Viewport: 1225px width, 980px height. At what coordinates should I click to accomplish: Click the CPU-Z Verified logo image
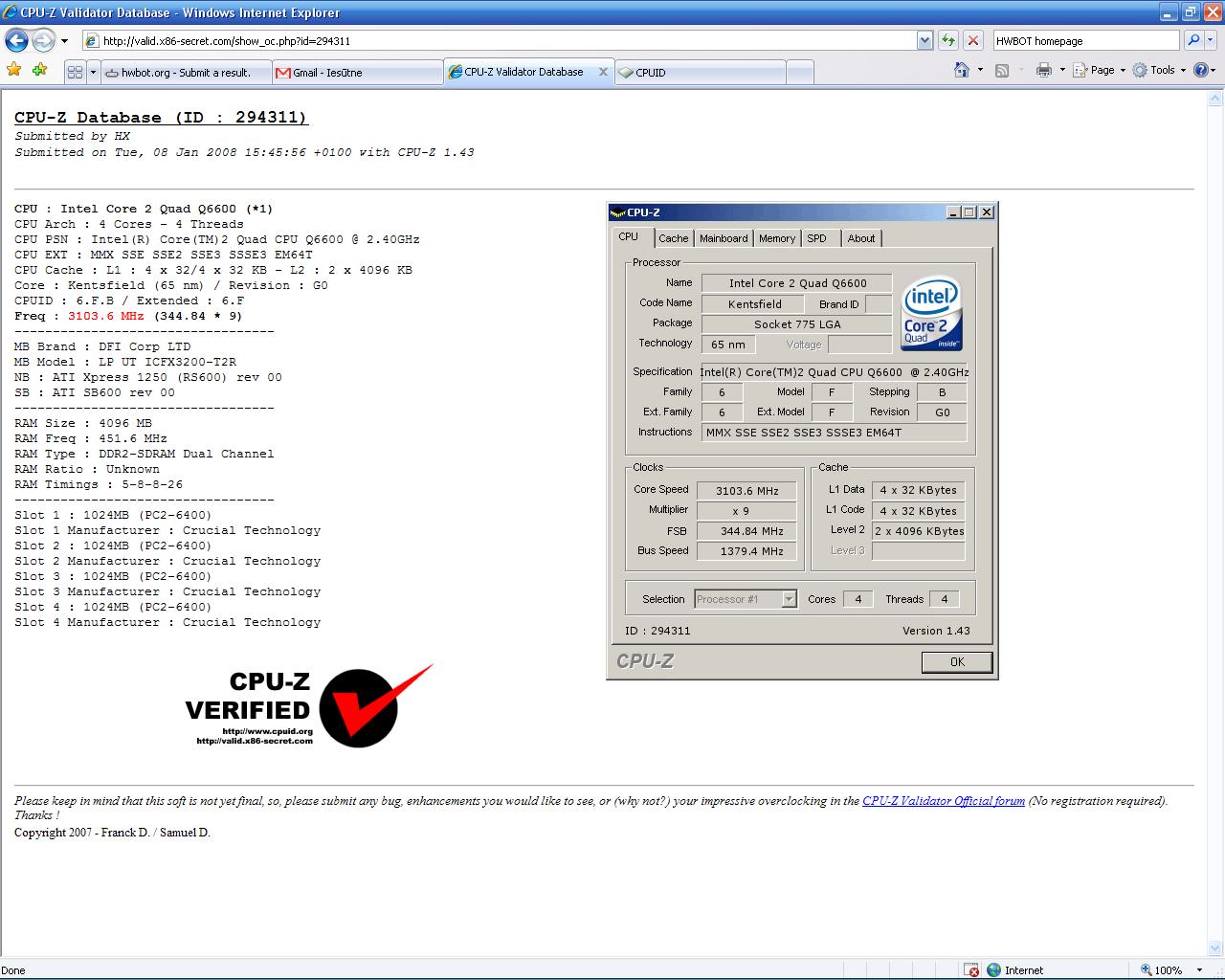coord(309,707)
